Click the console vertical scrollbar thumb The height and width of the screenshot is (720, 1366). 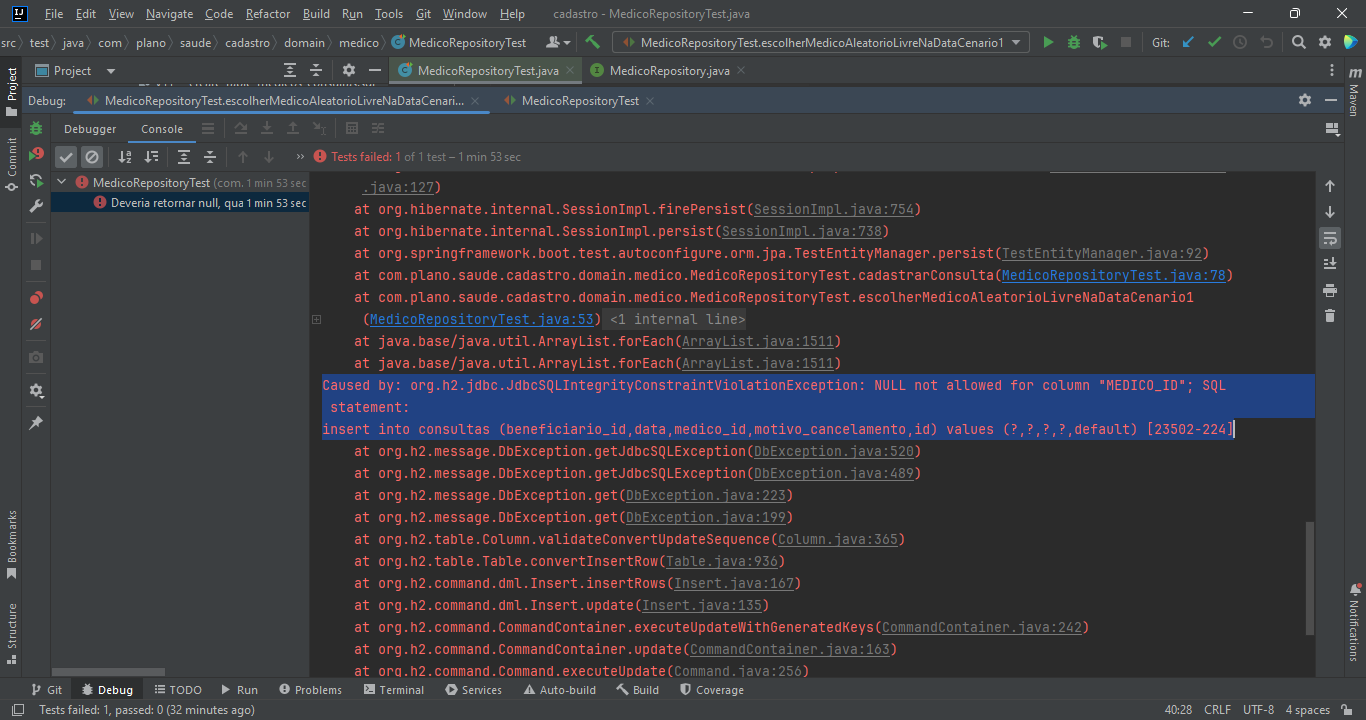(1310, 577)
